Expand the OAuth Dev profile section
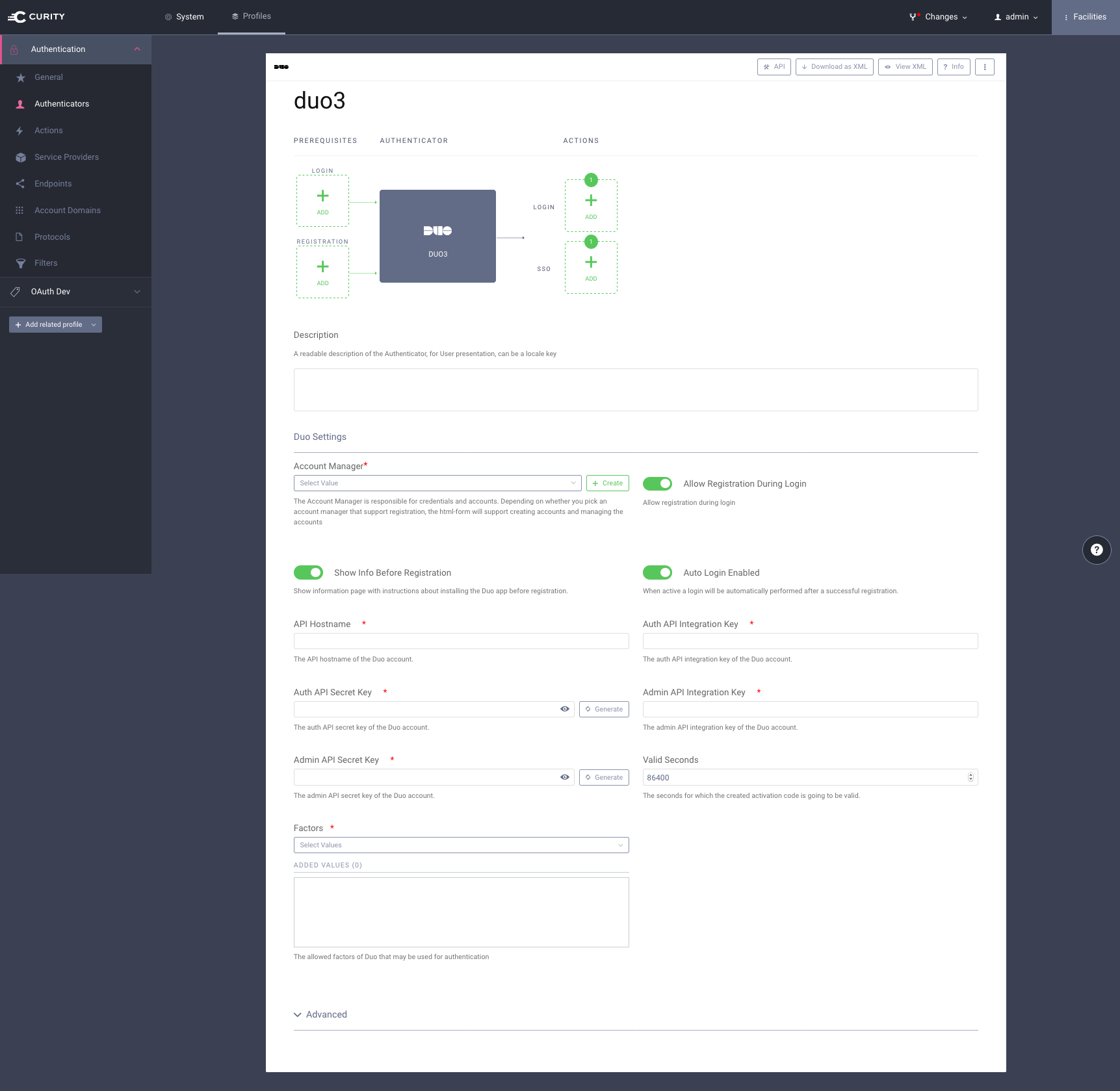This screenshot has width=1120, height=1091. (137, 291)
